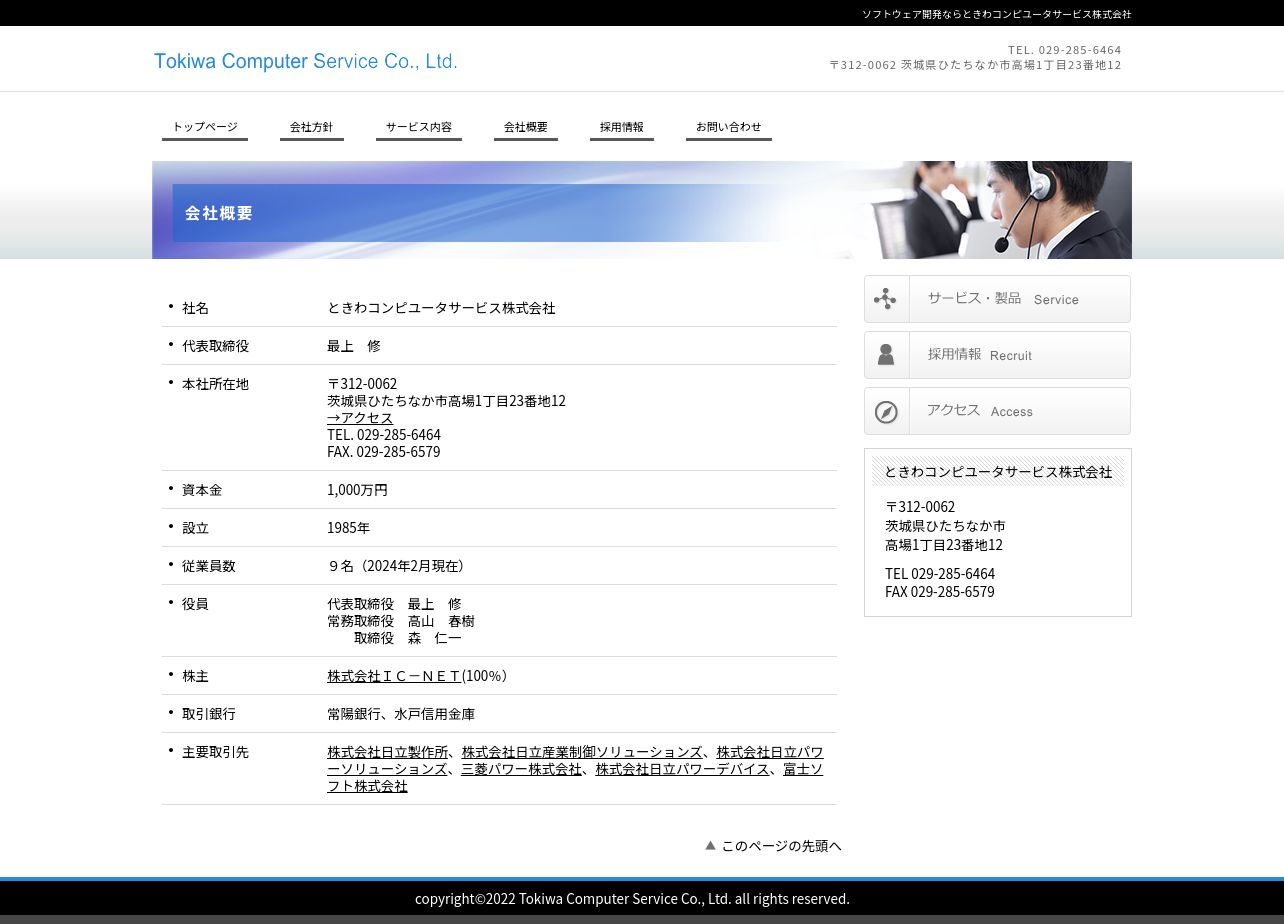Click the Tokiwa Computer Service logo
1284x924 pixels.
[x=305, y=61]
